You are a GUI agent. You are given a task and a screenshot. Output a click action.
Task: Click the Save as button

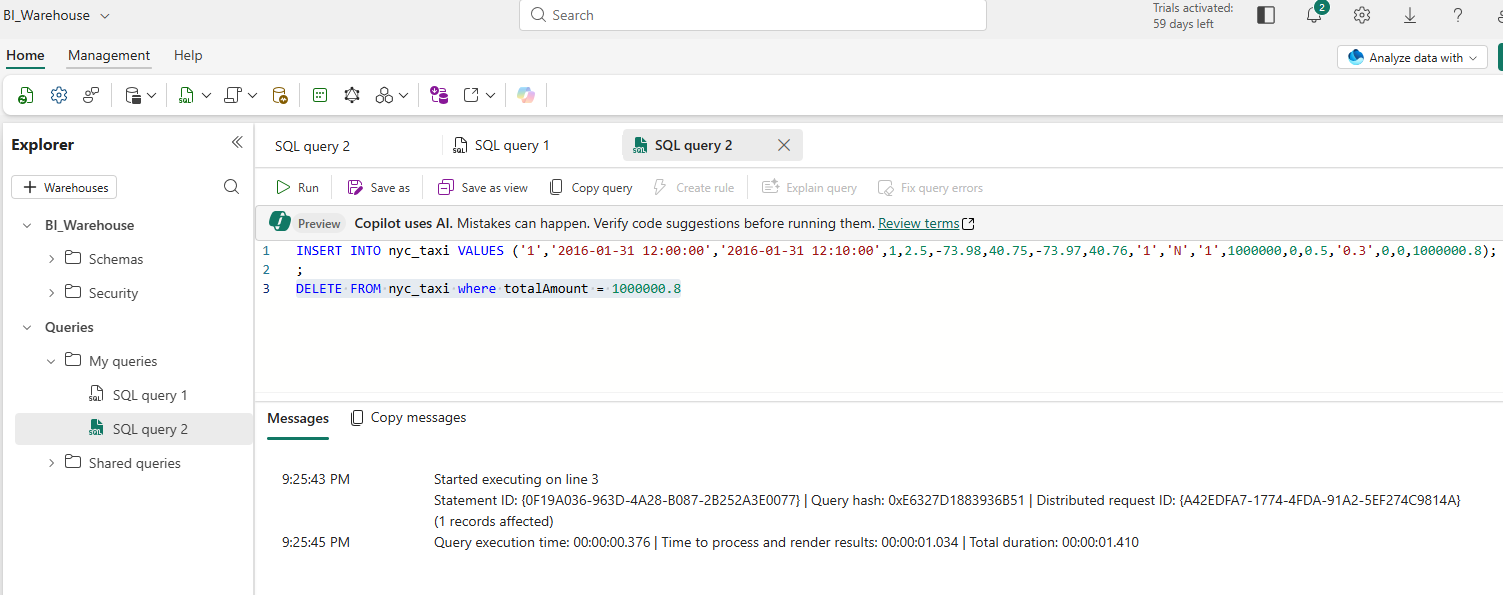coord(378,187)
